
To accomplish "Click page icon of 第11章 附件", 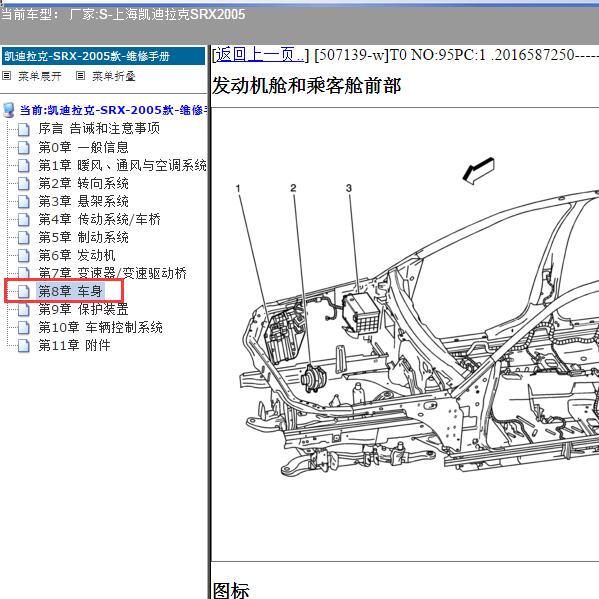I will pyautogui.click(x=24, y=345).
